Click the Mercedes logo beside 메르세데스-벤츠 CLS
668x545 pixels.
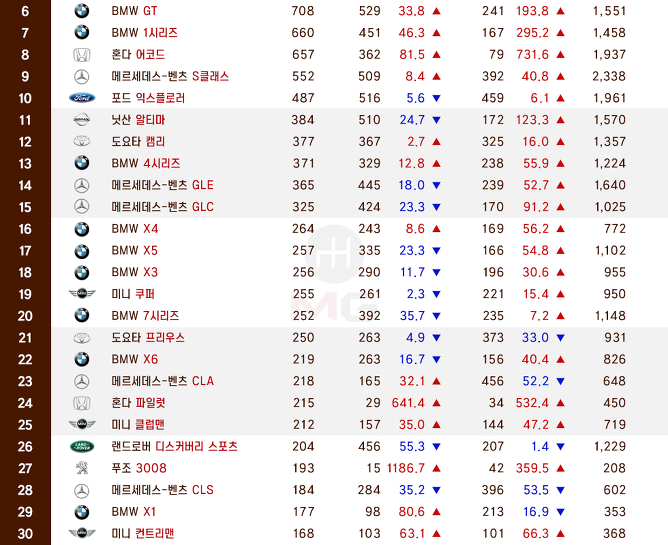82,490
